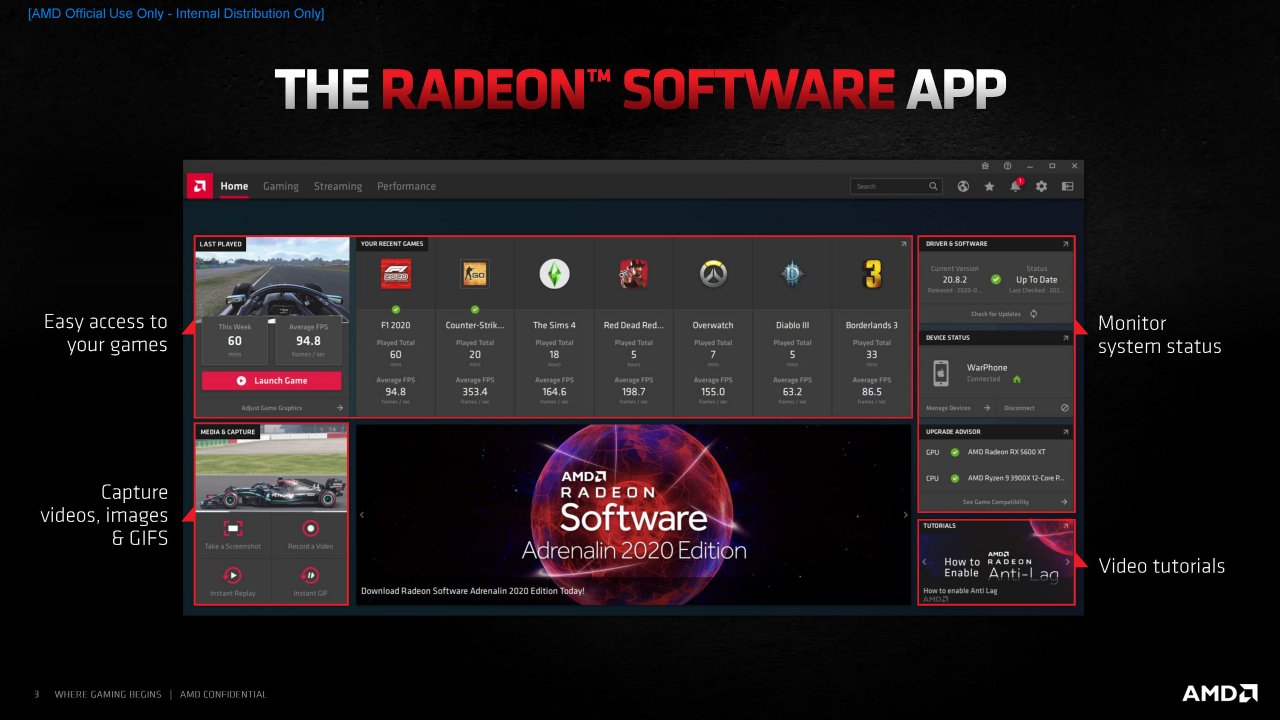Open favorites star icon
This screenshot has height=720, width=1280.
[x=989, y=186]
